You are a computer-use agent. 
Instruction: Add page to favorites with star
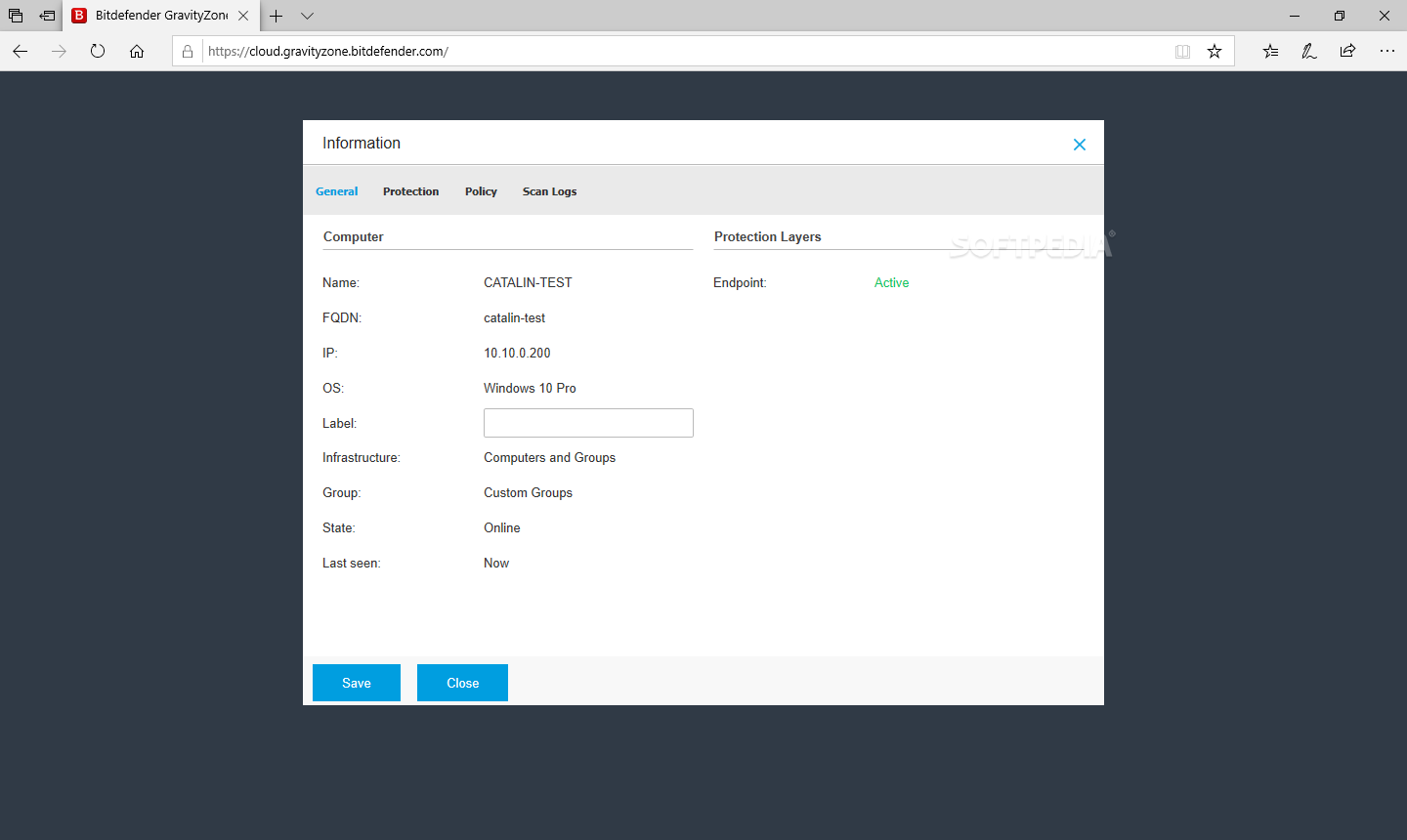click(1215, 51)
